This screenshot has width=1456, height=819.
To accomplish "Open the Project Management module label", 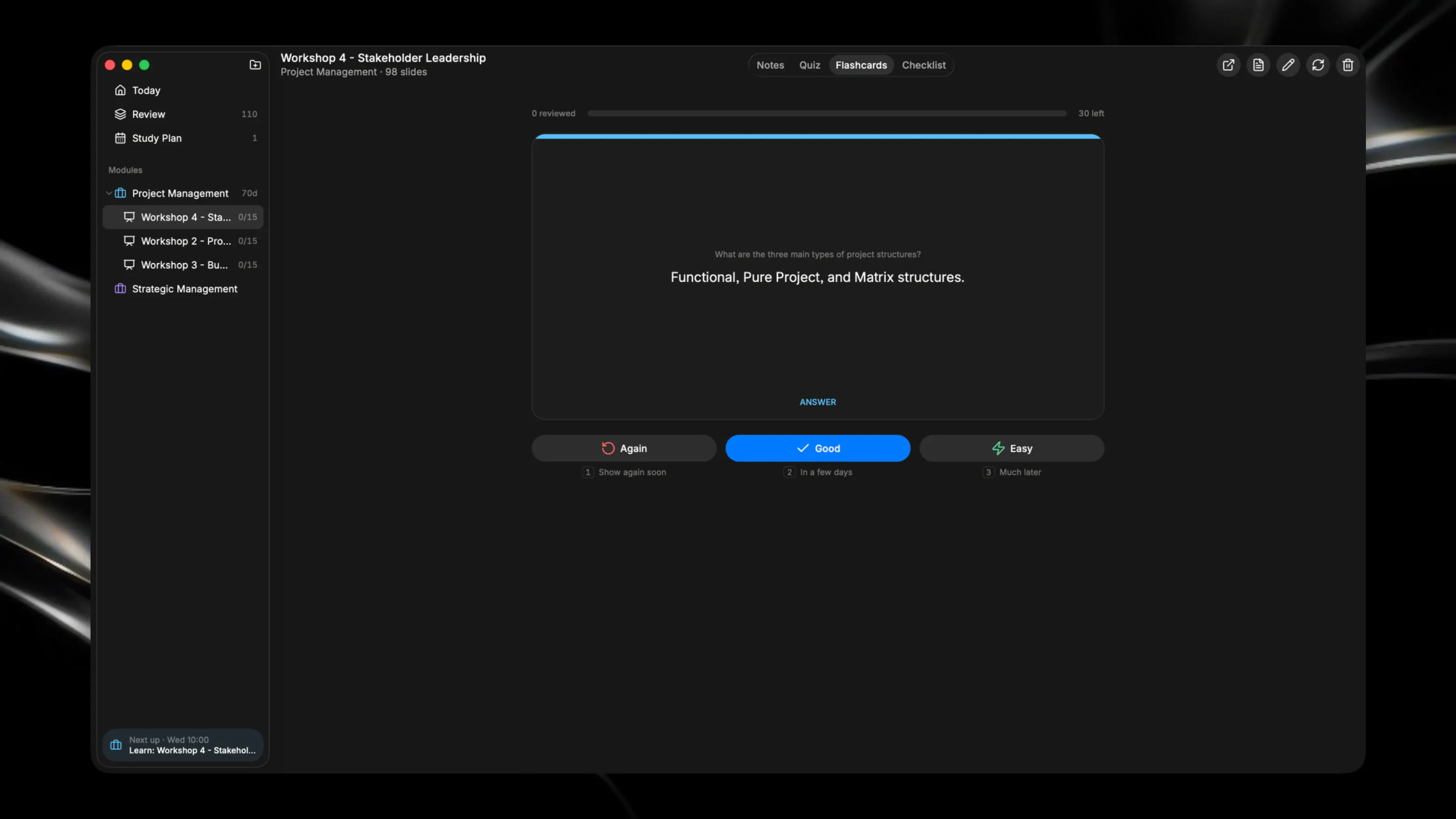I will 180,193.
